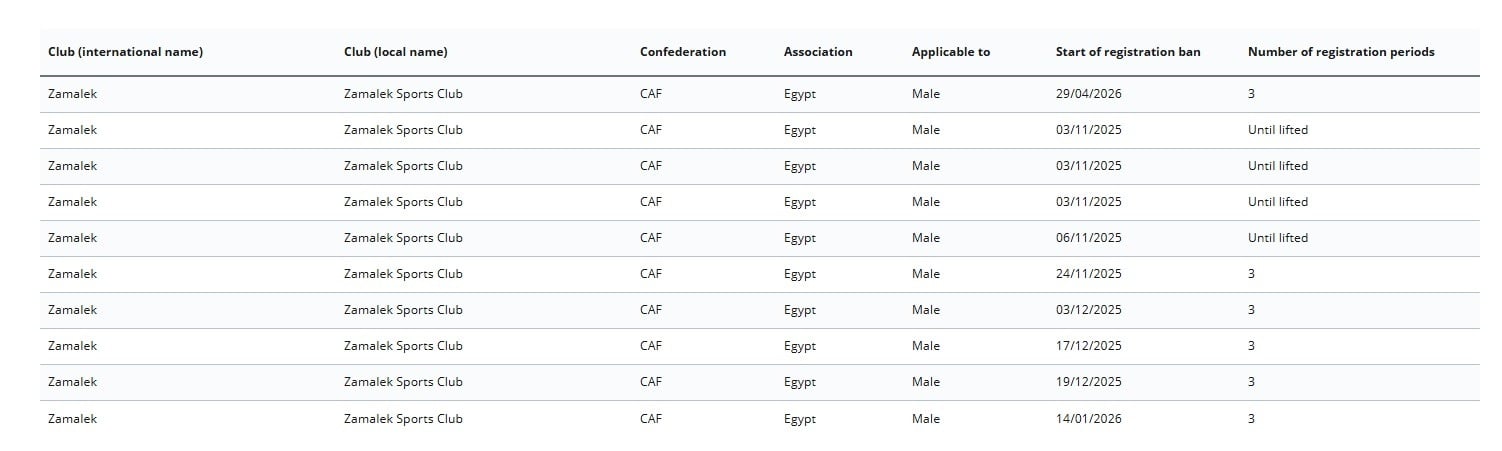Select "CAF" in the 14/01/2026 row

pyautogui.click(x=651, y=419)
